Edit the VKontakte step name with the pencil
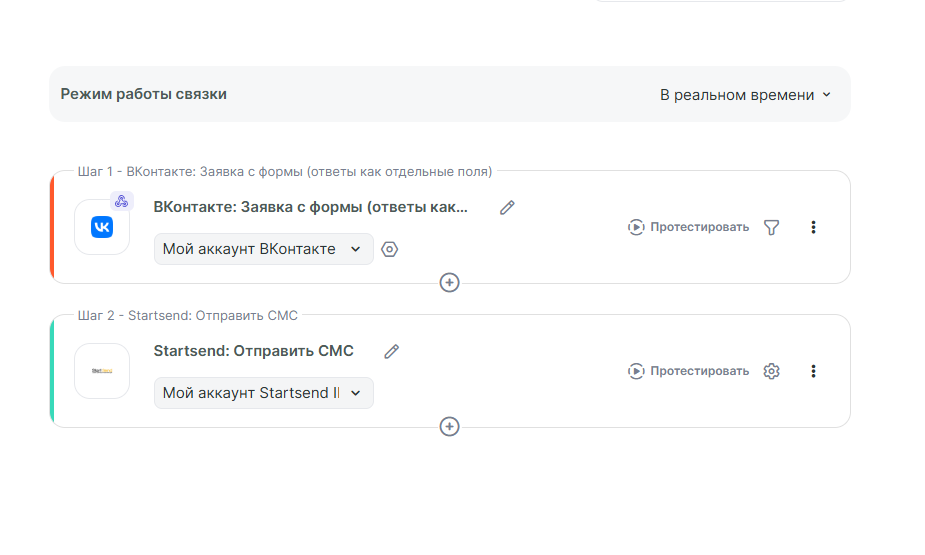Screen dimensions: 925x555 [507, 207]
